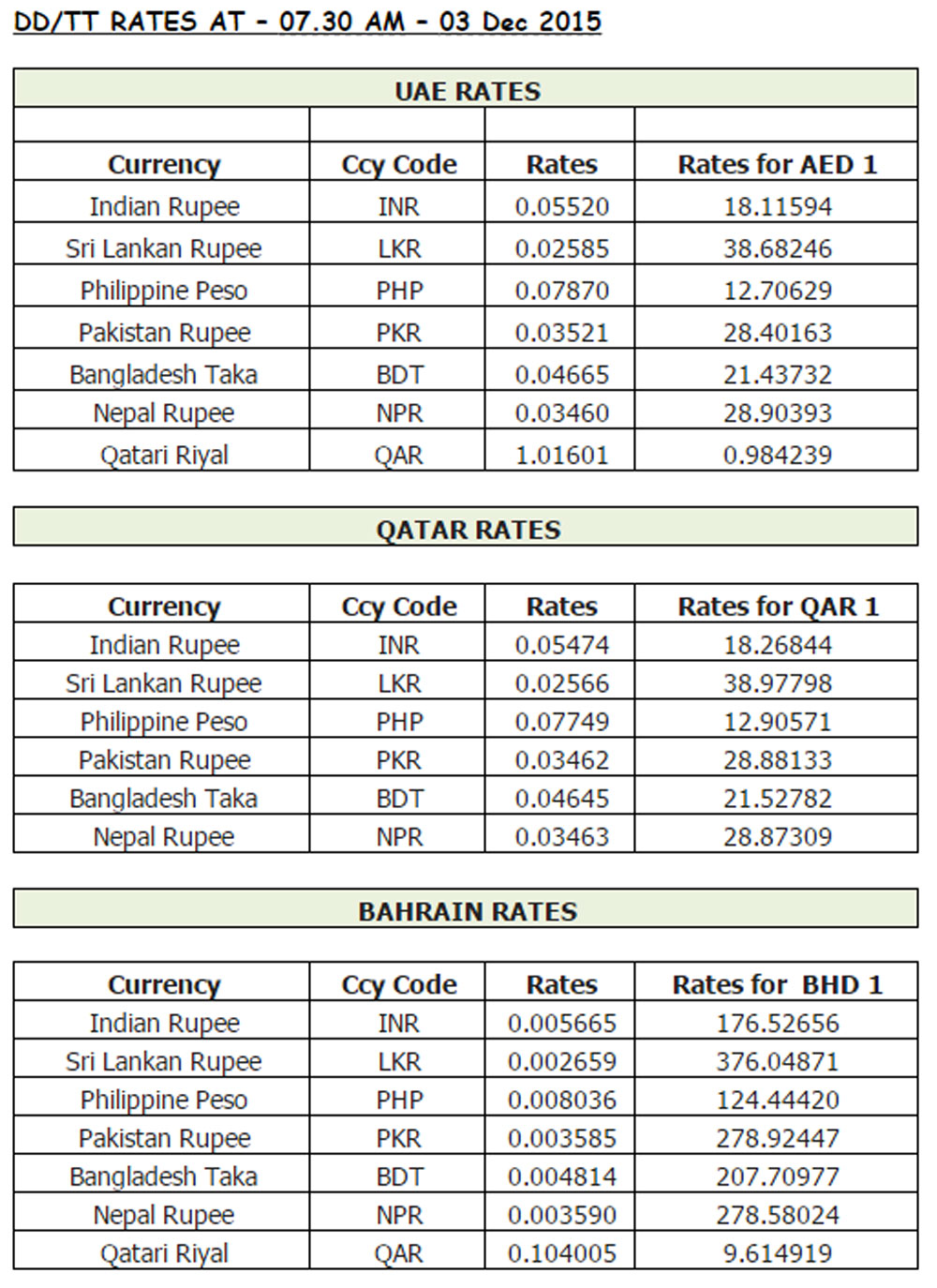Click the QATAR RATES section header

point(467,530)
